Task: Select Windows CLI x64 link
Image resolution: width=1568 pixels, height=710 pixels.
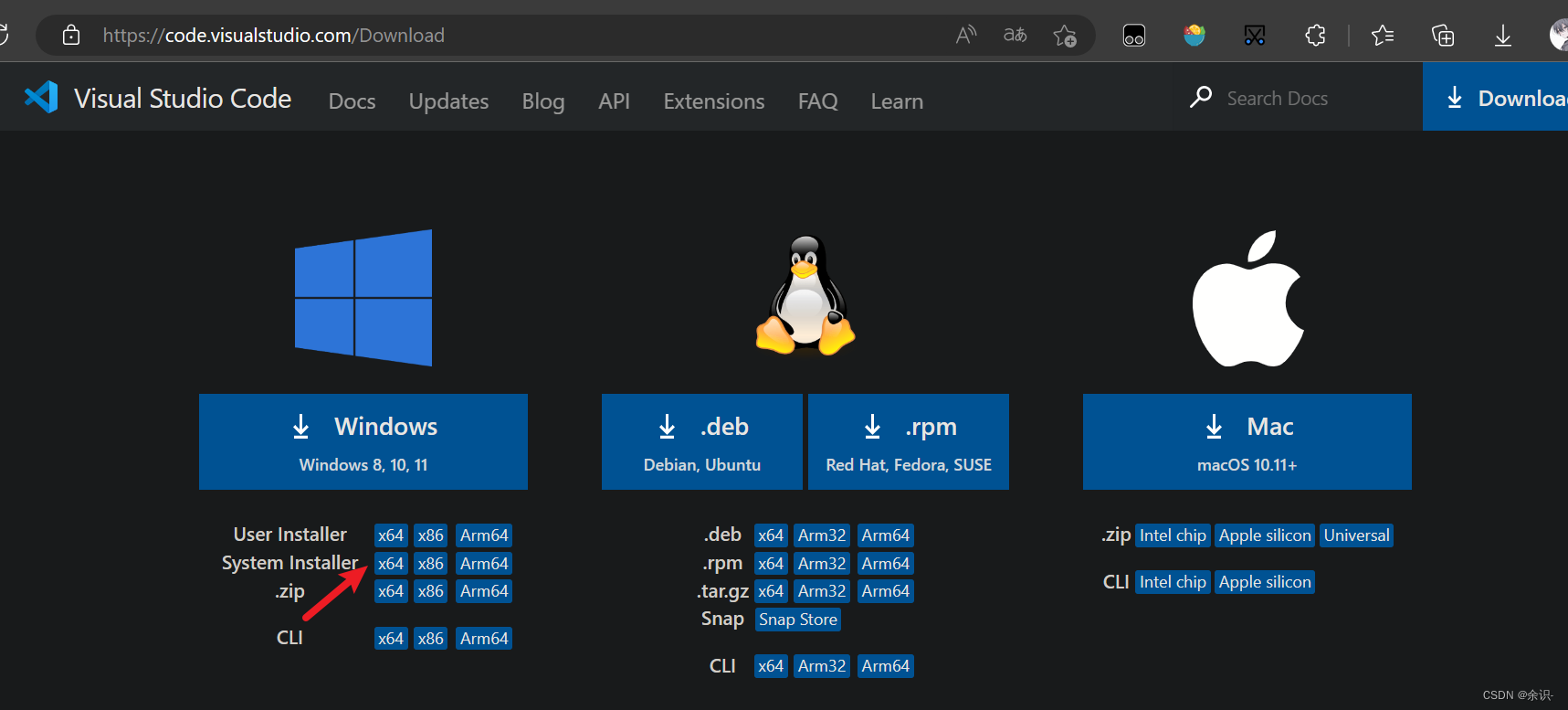Action: coord(391,639)
